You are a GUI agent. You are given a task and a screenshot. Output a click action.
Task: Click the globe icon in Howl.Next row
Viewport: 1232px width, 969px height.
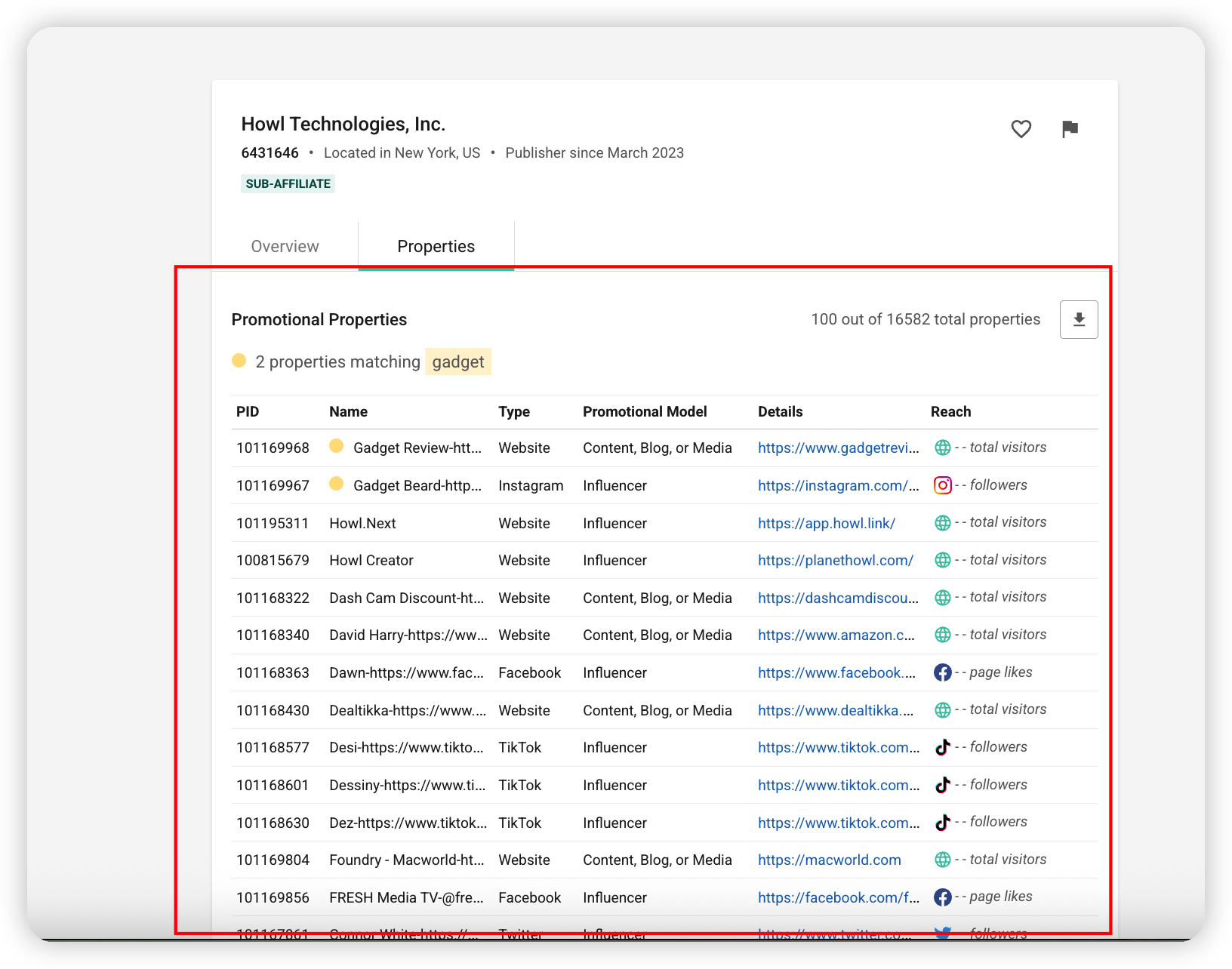pos(942,523)
